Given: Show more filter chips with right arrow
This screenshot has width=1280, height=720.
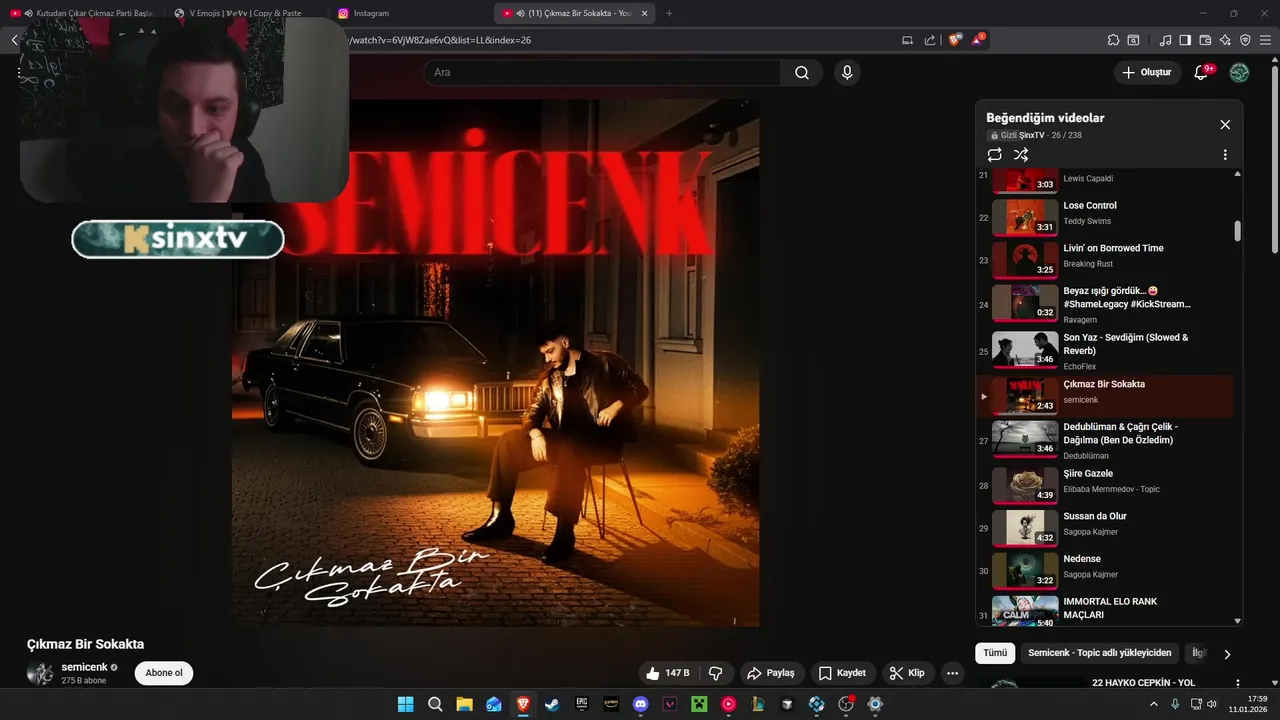Looking at the screenshot, I should point(1227,654).
